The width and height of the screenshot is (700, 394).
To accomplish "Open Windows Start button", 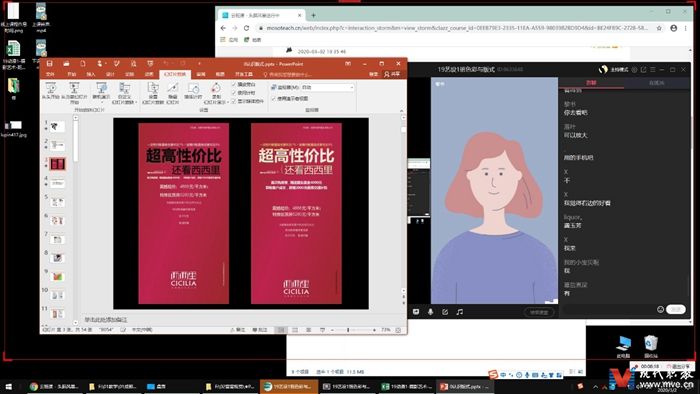I will (x=8, y=386).
